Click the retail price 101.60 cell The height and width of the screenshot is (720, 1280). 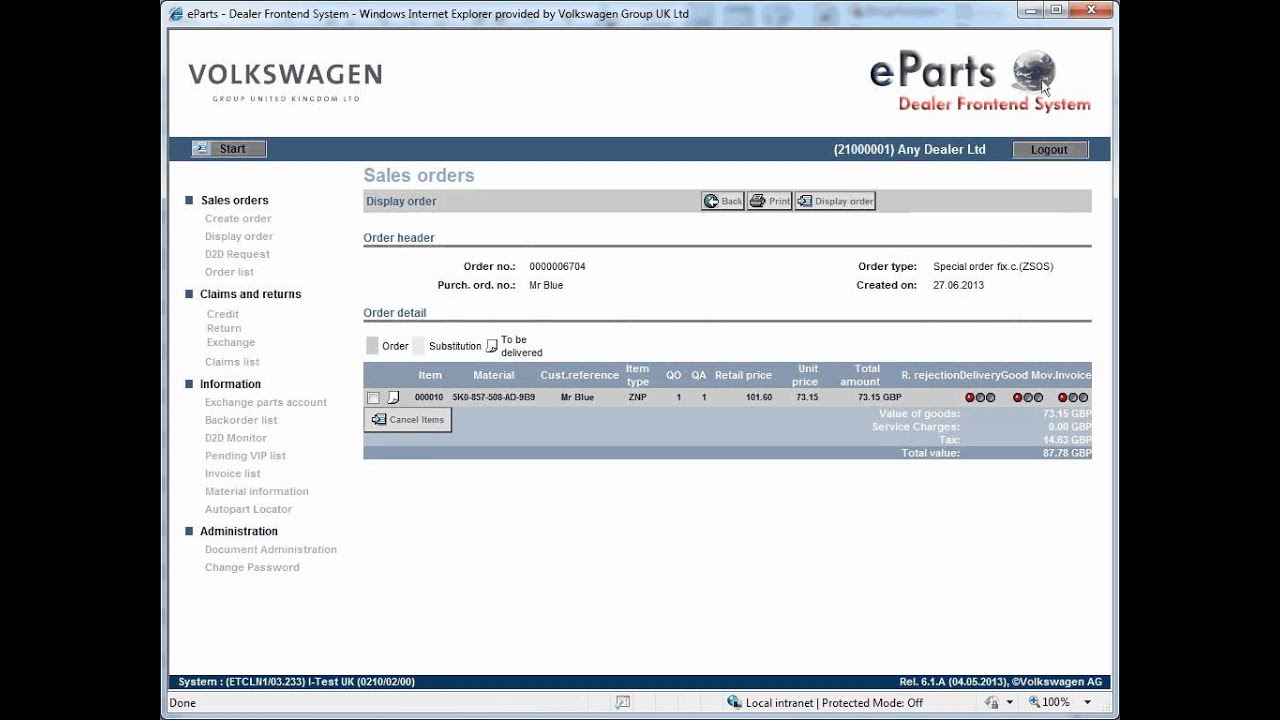759,398
